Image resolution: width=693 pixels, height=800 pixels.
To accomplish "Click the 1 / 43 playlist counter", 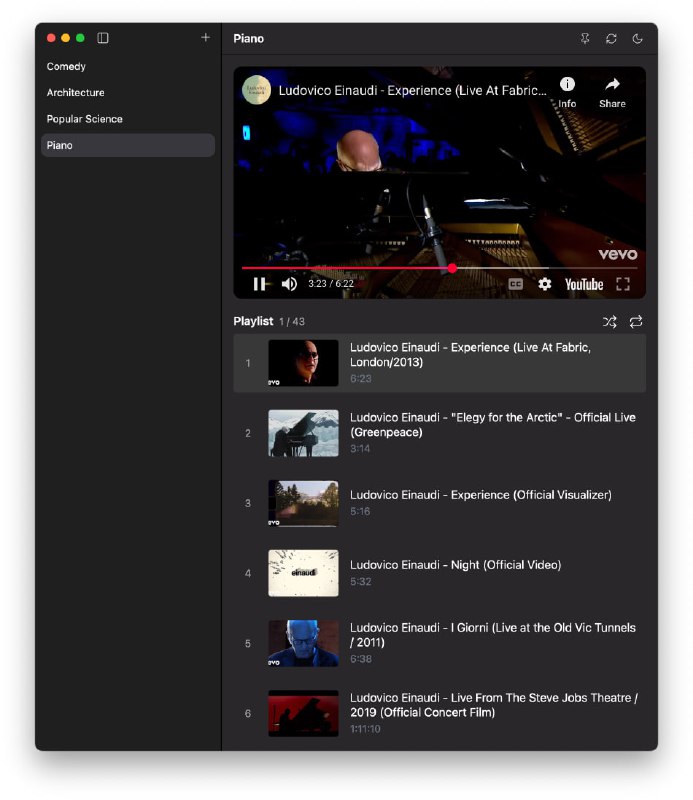I will (x=292, y=322).
